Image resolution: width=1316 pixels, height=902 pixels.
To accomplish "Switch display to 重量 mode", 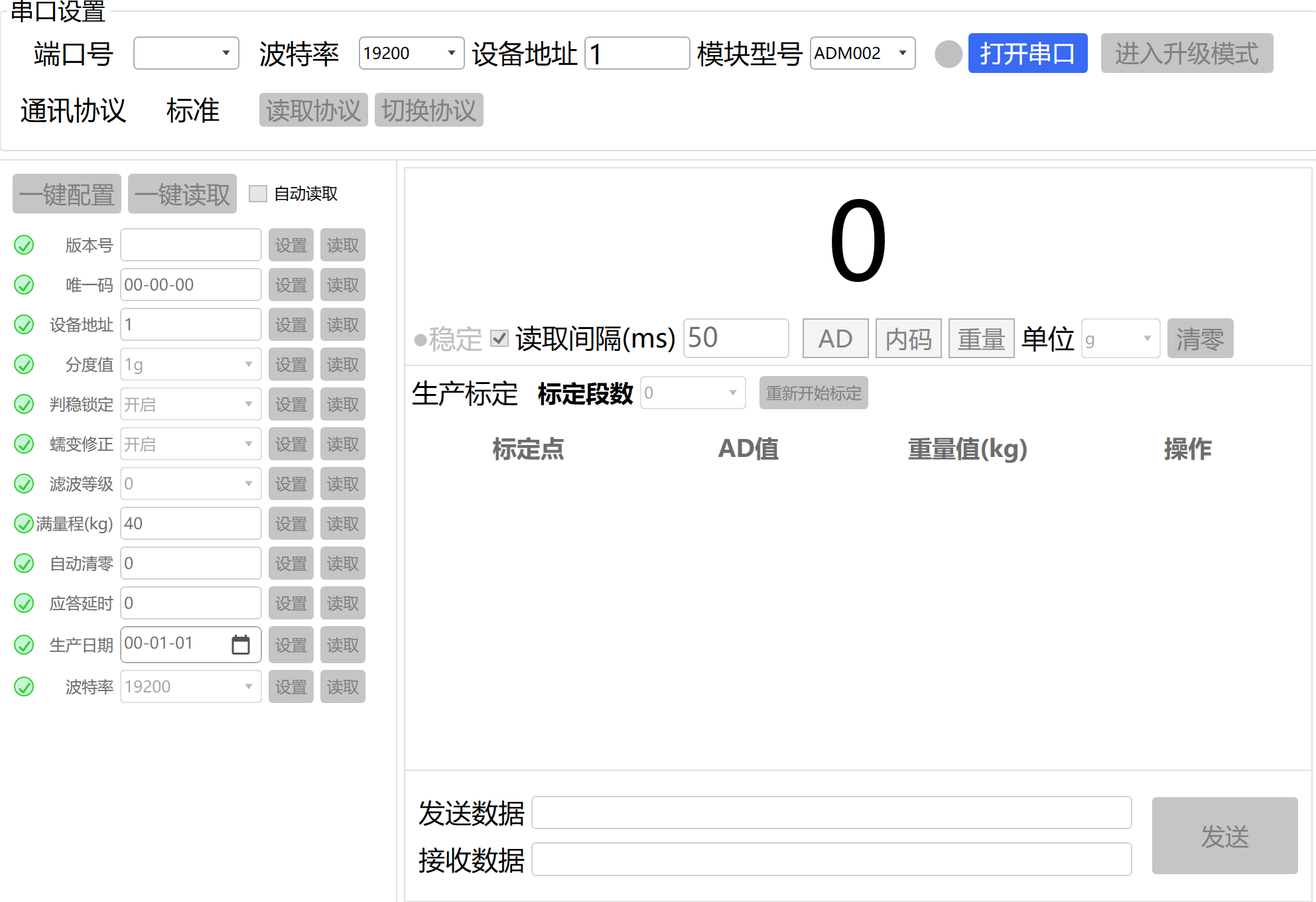I will pyautogui.click(x=981, y=339).
